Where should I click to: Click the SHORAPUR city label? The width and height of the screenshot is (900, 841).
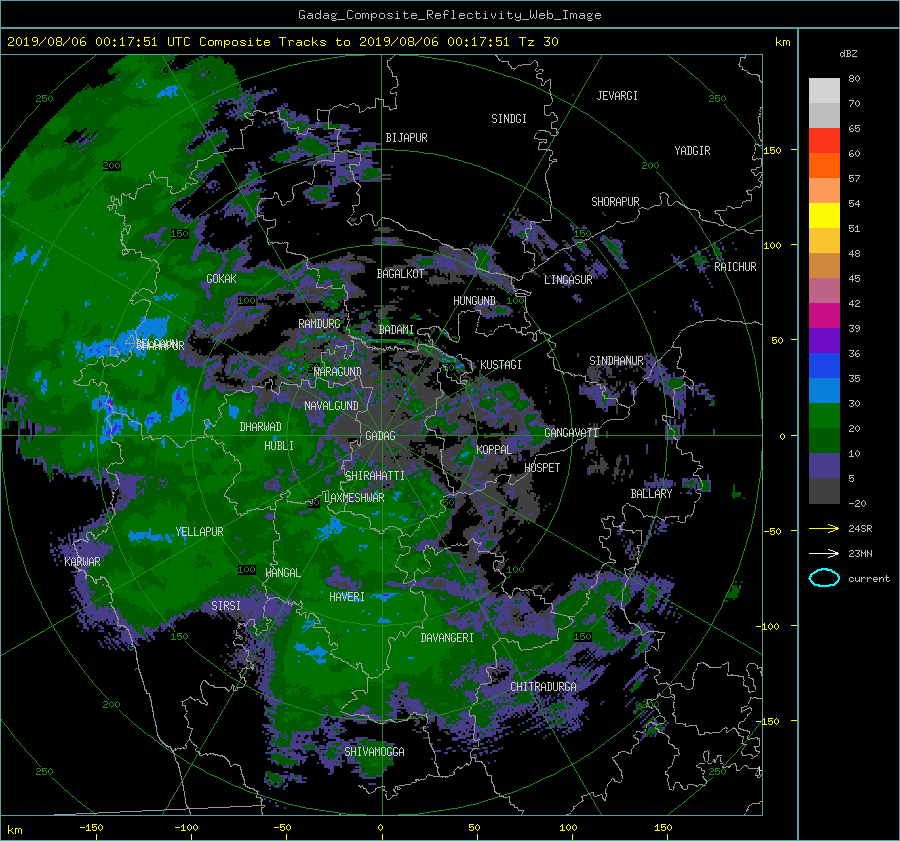615,202
